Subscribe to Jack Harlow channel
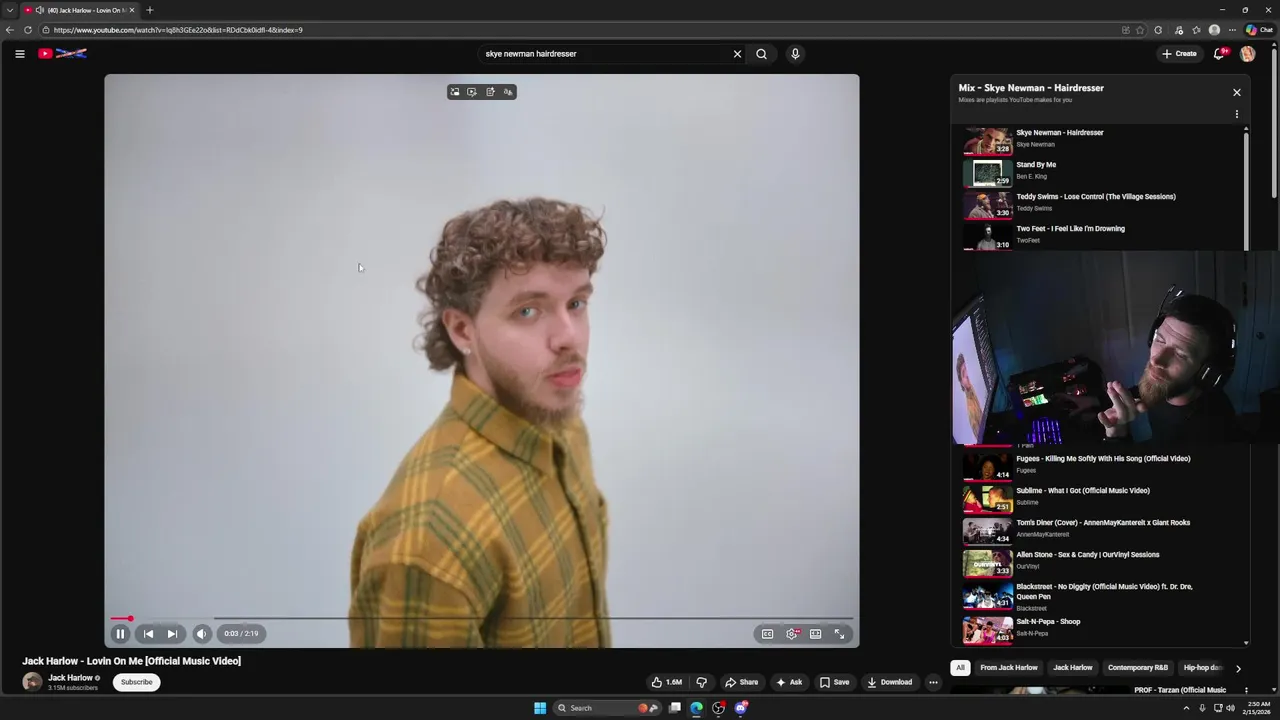The height and width of the screenshot is (720, 1280). pyautogui.click(x=137, y=682)
